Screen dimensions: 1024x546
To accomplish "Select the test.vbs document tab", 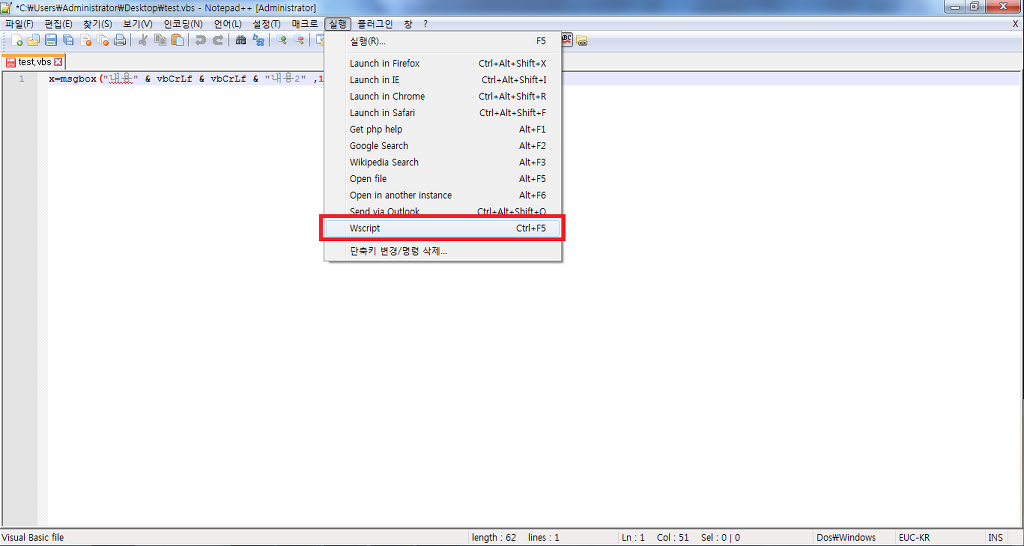I will (x=34, y=62).
